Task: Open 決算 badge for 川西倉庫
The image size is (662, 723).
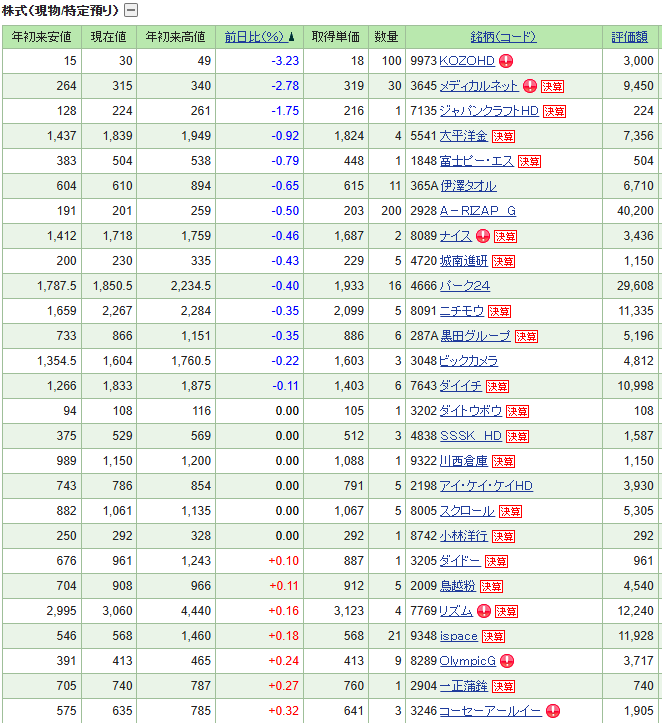Action: click(503, 461)
